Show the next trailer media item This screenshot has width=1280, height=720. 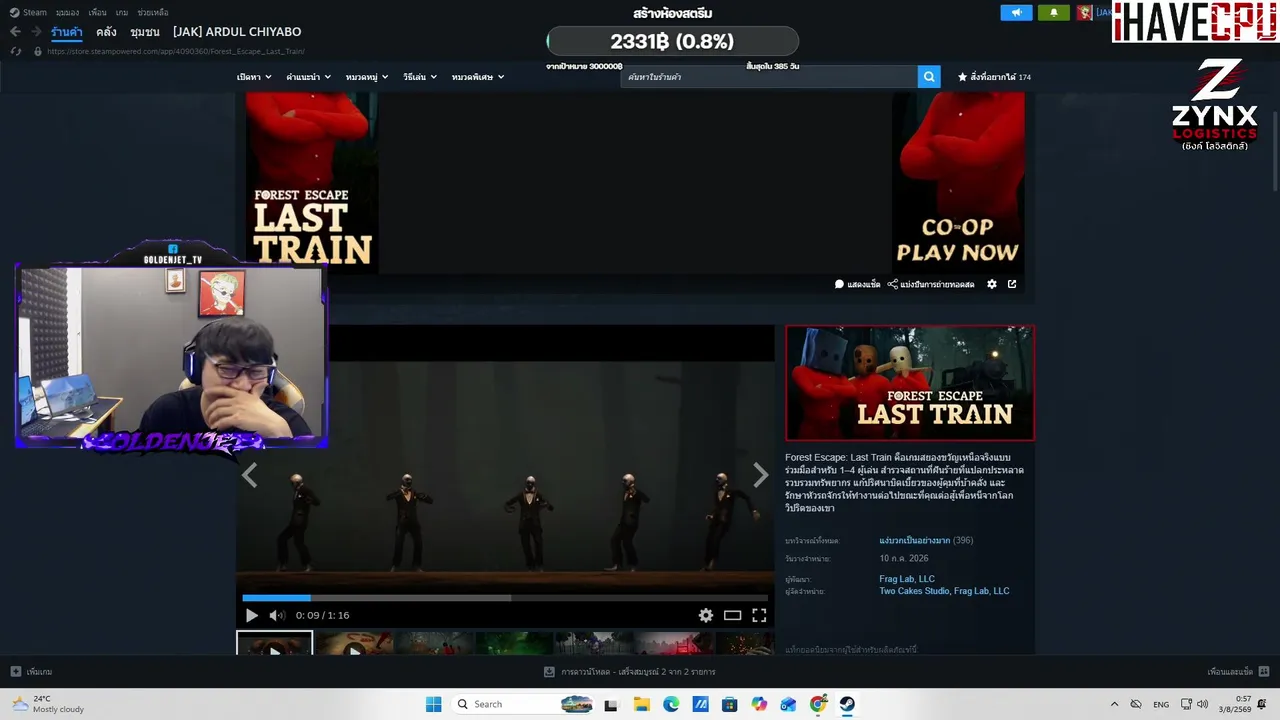761,476
